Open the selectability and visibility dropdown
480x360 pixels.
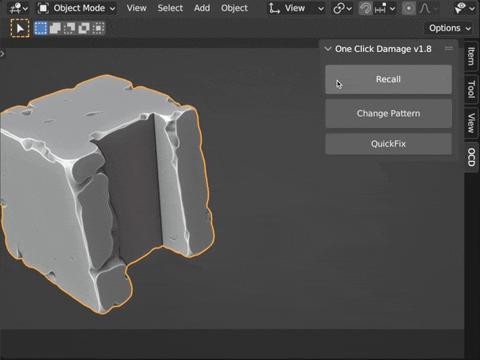(x=465, y=8)
